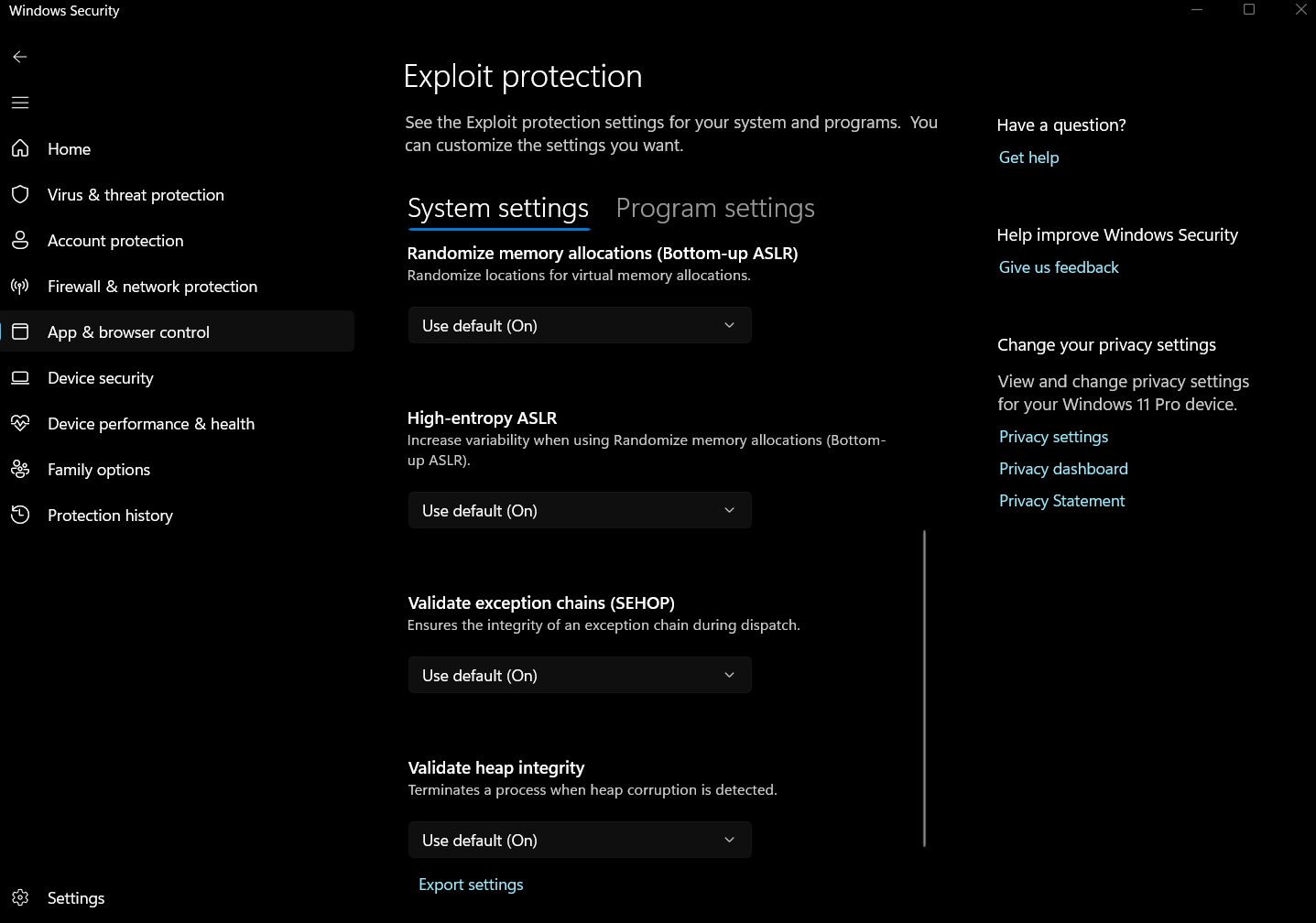Viewport: 1316px width, 923px height.
Task: Maximize the Windows Security window
Action: [x=1249, y=10]
